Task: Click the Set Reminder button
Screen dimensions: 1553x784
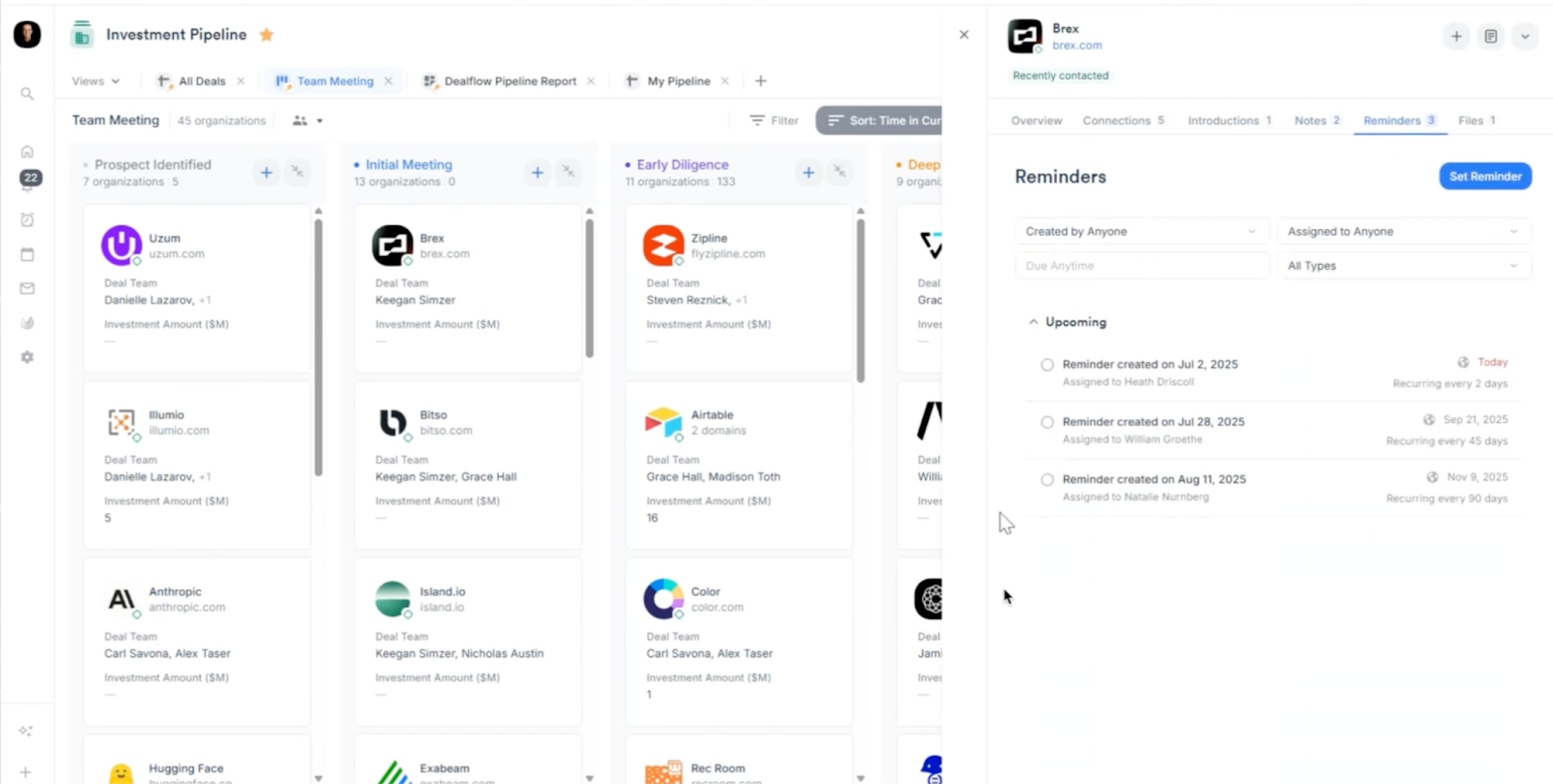Action: [x=1485, y=177]
